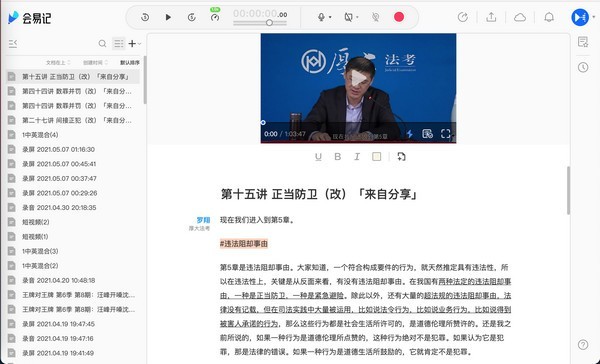Toggle italic formatting
600x364 pixels.
tap(357, 157)
